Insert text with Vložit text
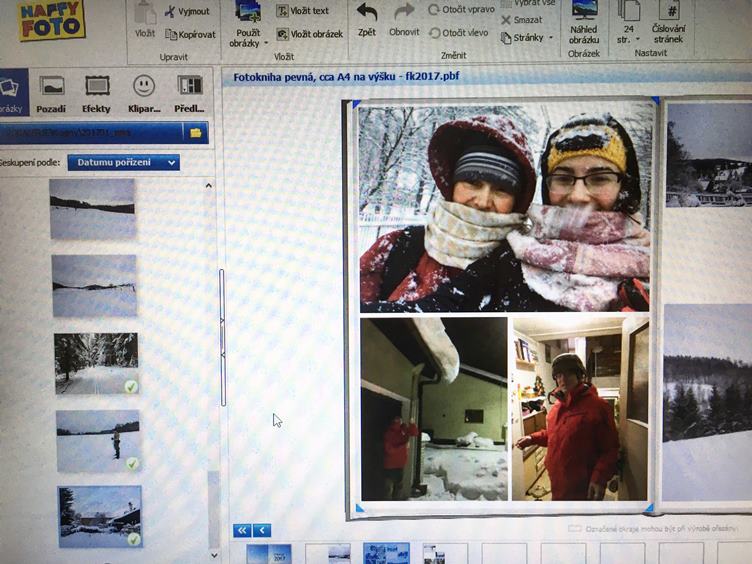Viewport: 752px width, 564px height. tap(303, 11)
